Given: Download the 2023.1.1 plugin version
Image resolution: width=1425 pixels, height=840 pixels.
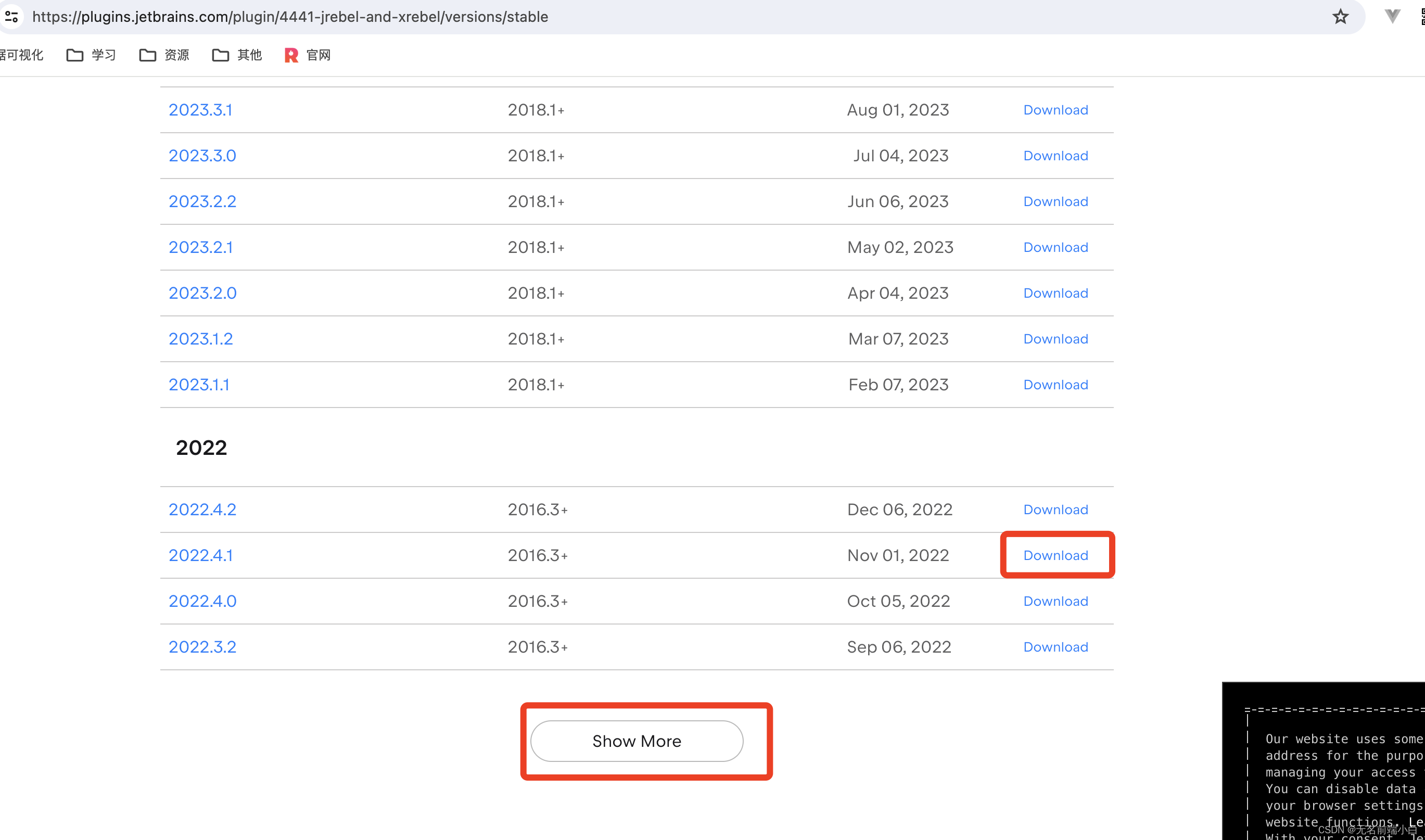Looking at the screenshot, I should (1055, 385).
